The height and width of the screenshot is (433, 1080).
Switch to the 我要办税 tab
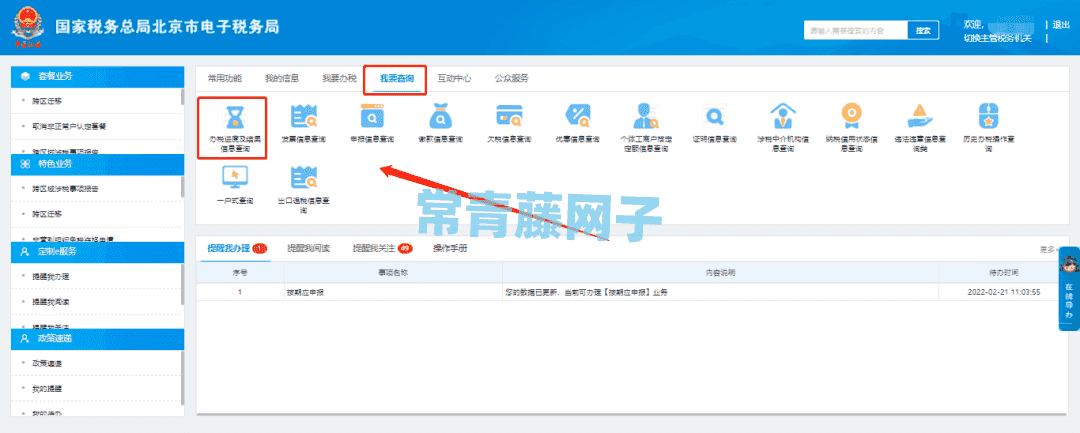339,78
